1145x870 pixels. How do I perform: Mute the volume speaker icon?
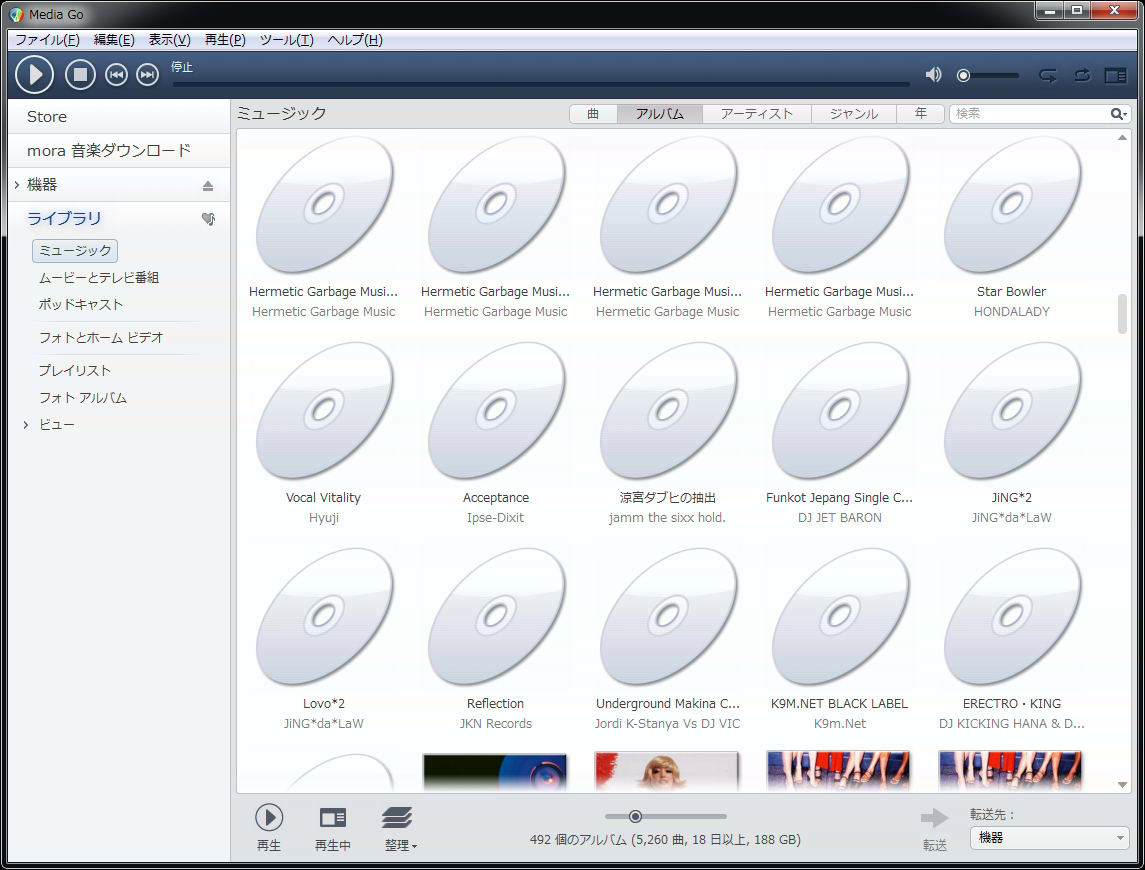[933, 75]
